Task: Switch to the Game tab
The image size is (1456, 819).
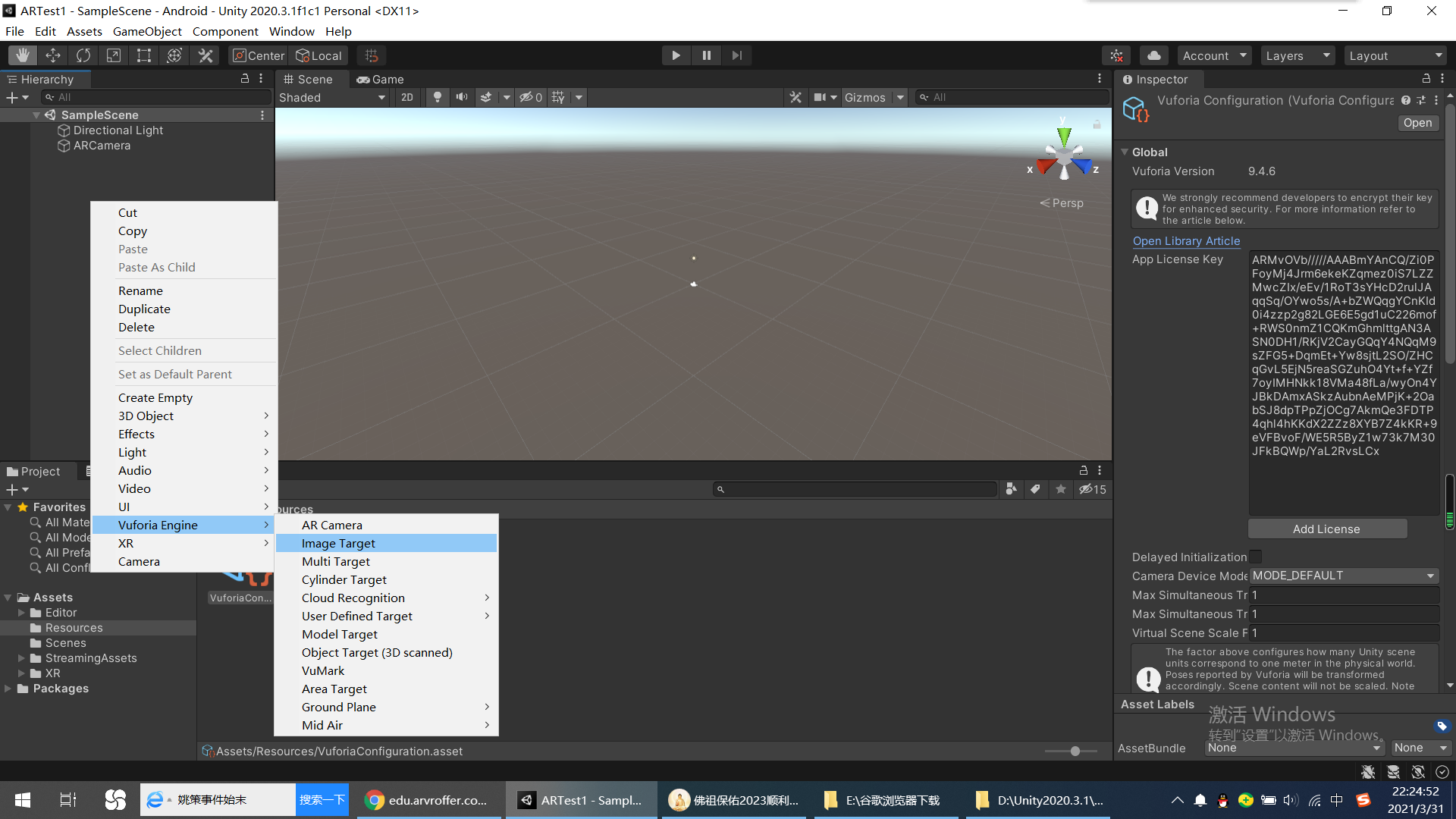Action: click(381, 79)
